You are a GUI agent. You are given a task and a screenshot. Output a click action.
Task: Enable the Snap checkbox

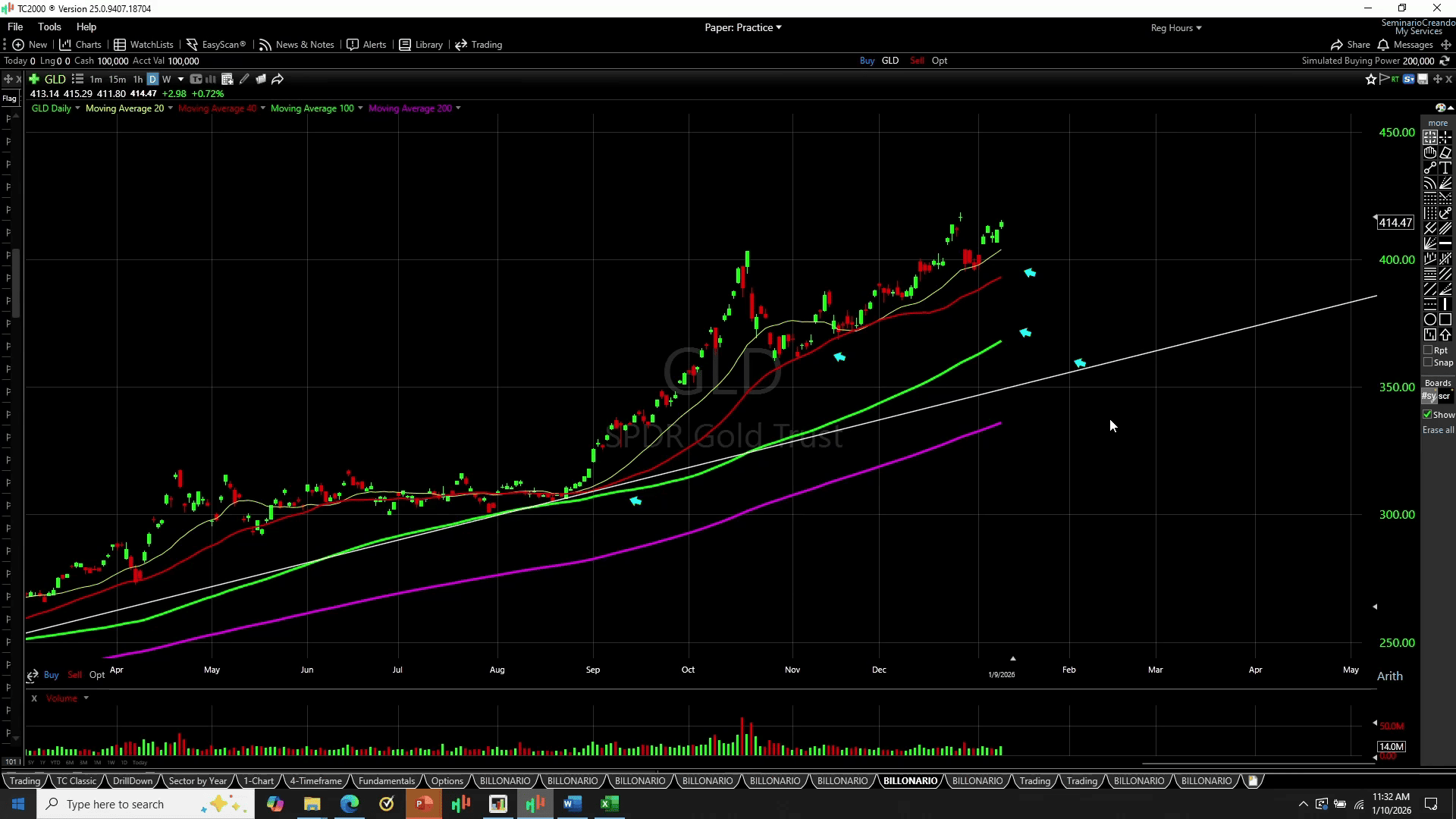click(1428, 362)
